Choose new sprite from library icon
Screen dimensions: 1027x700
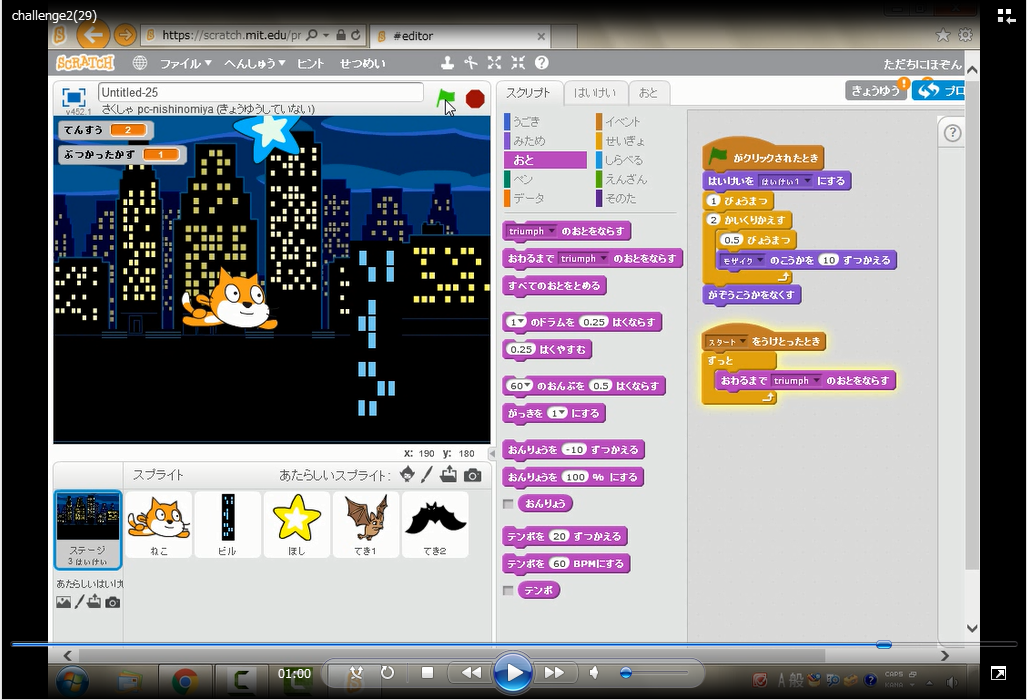point(407,475)
